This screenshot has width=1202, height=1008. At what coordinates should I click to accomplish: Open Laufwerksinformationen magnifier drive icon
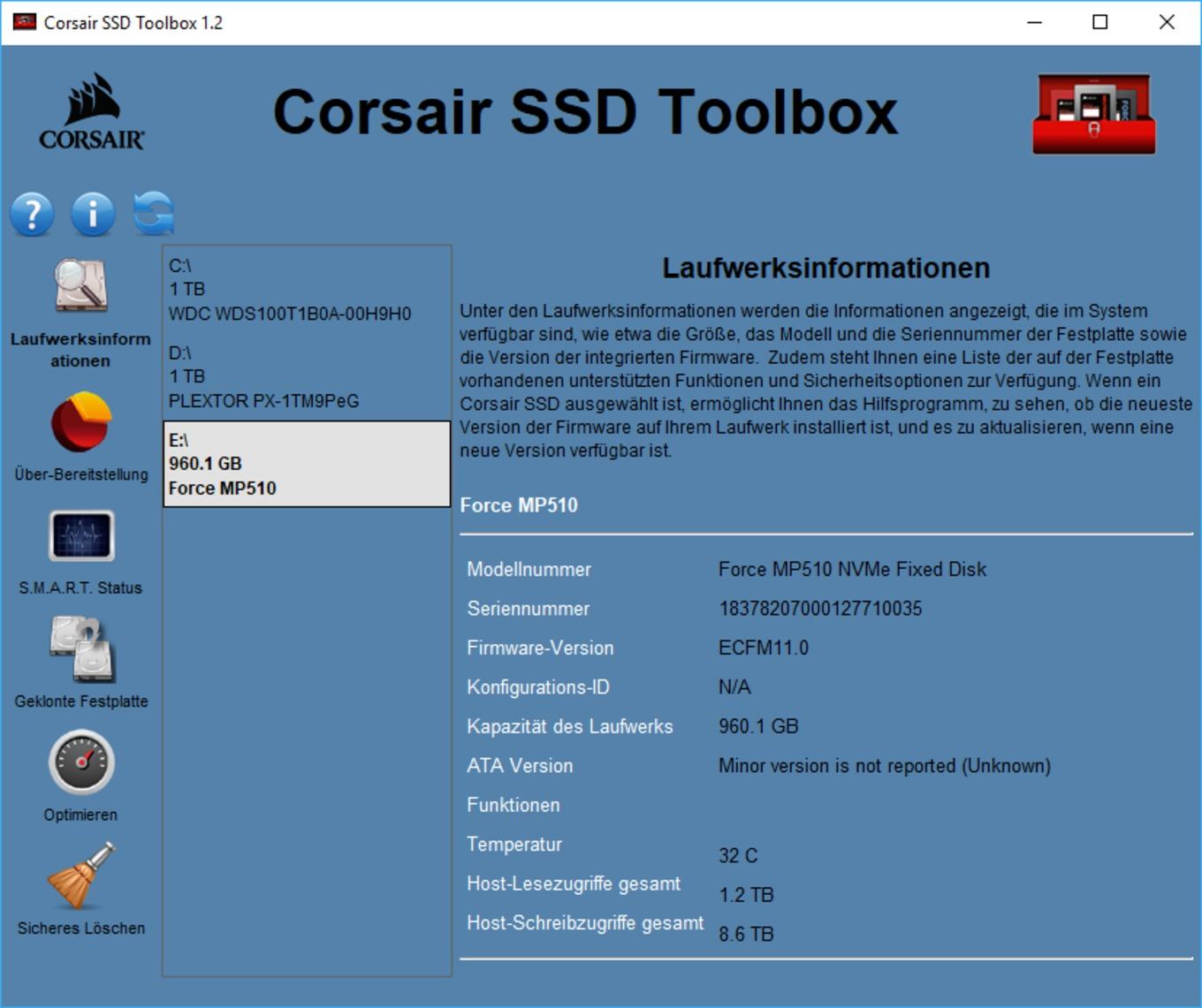[x=80, y=285]
